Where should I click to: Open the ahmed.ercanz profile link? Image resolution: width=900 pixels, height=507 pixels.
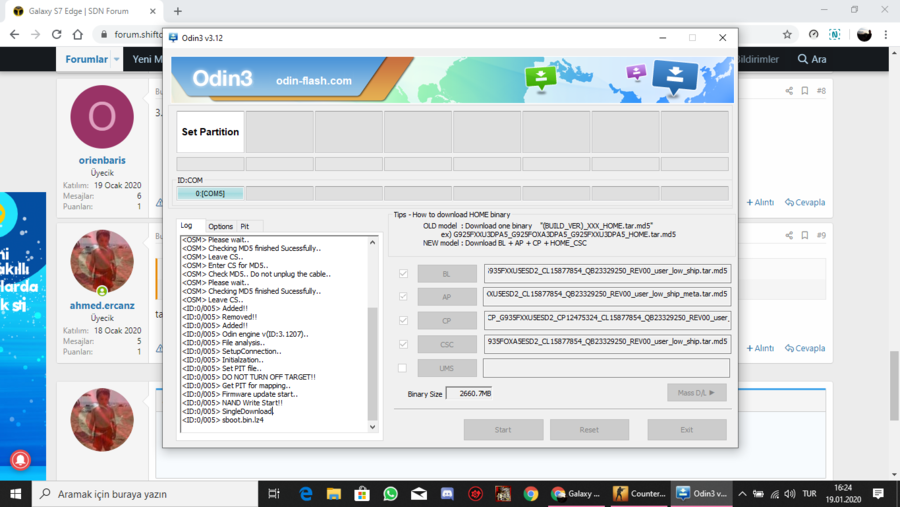[102, 305]
